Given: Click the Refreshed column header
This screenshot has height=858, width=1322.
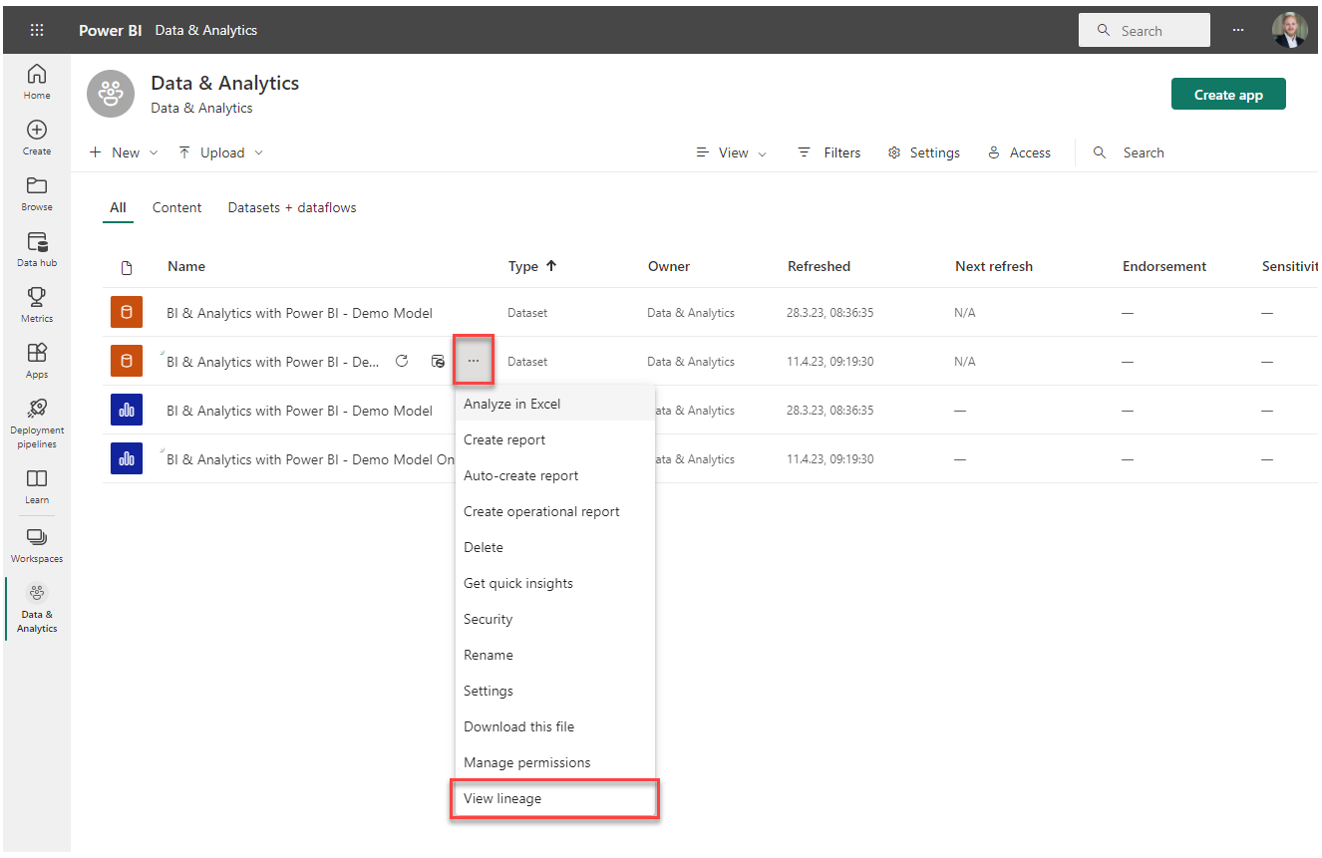Looking at the screenshot, I should click(819, 266).
